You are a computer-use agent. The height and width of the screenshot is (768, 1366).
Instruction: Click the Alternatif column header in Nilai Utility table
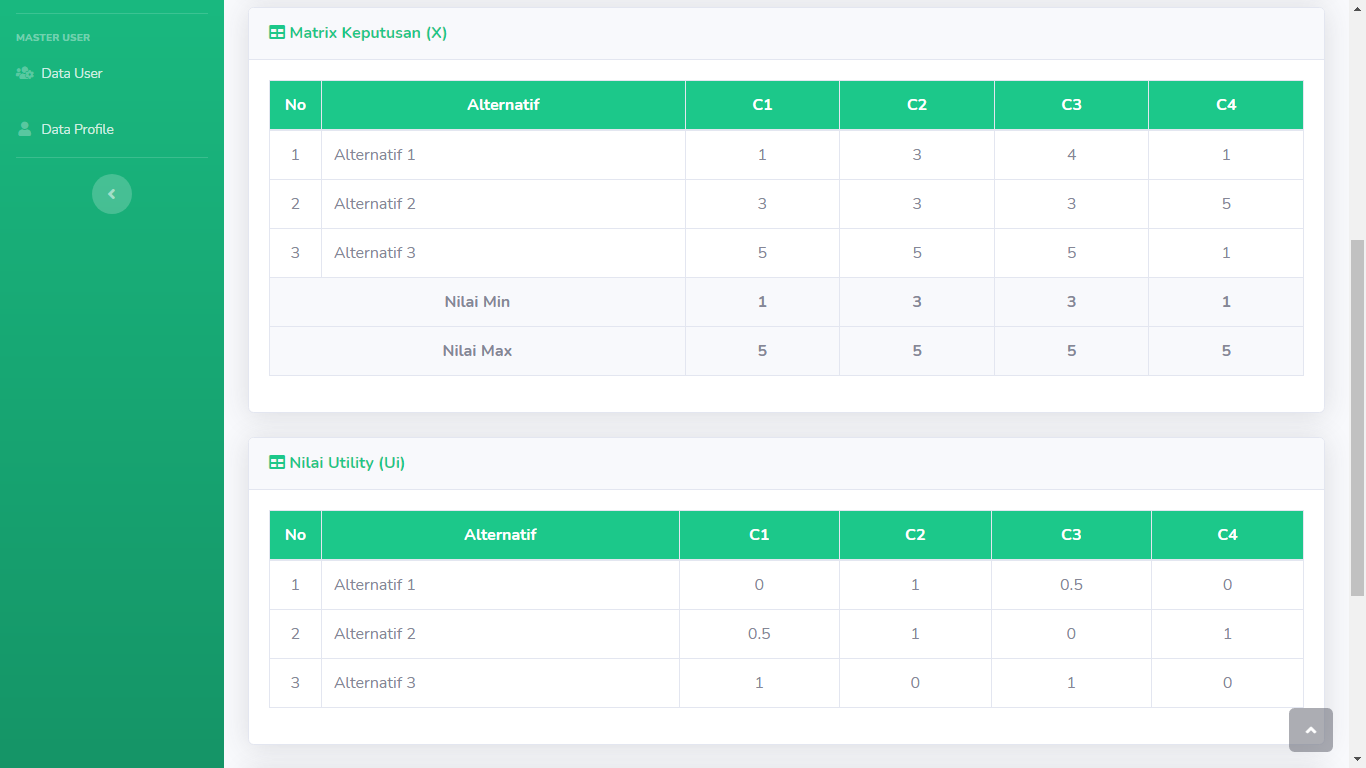(x=500, y=535)
